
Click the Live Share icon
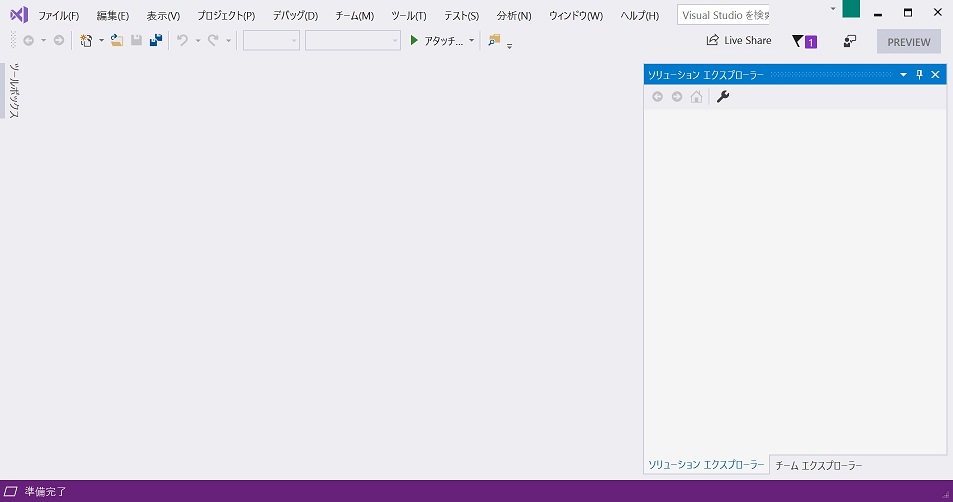point(712,40)
